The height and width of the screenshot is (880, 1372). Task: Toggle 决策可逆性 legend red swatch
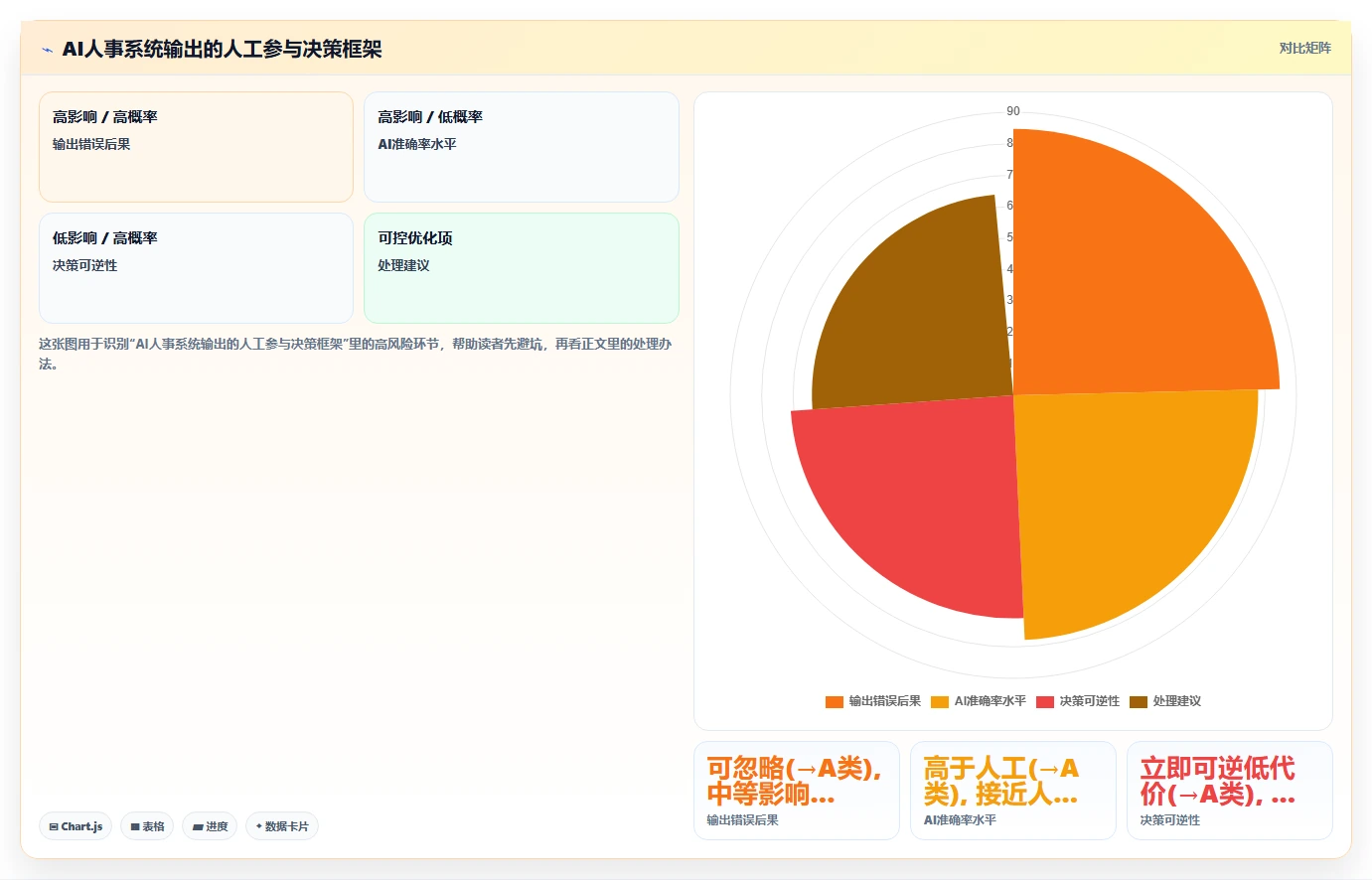[x=1045, y=701]
